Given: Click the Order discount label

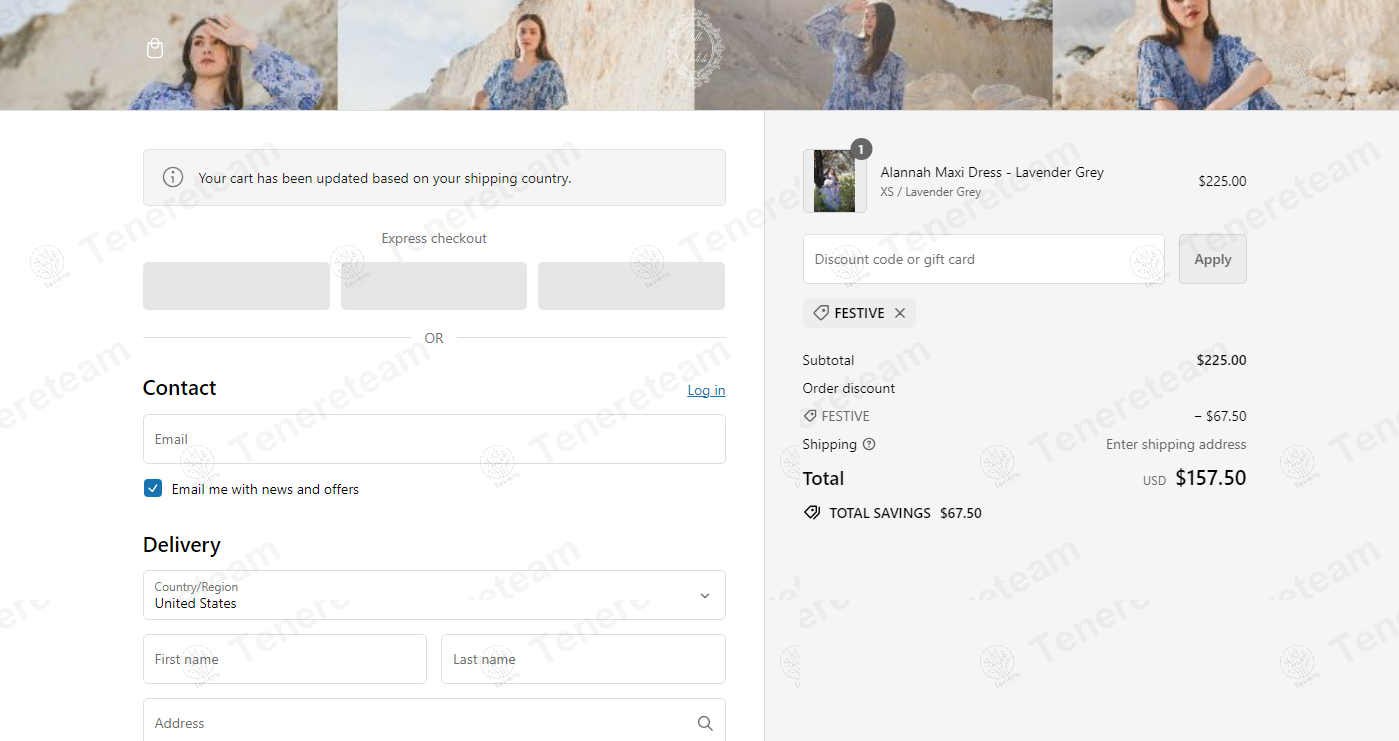Looking at the screenshot, I should pyautogui.click(x=849, y=388).
